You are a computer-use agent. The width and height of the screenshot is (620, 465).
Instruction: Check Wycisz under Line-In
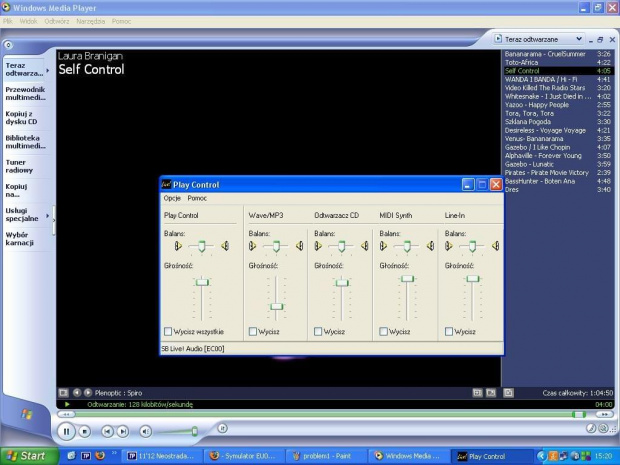[449, 331]
